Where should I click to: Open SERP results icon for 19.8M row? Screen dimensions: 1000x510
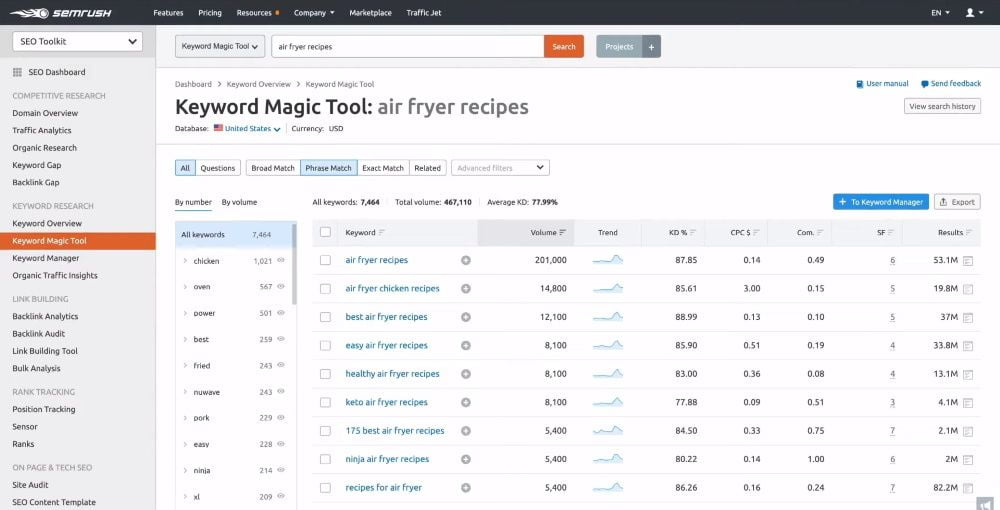[x=967, y=289]
